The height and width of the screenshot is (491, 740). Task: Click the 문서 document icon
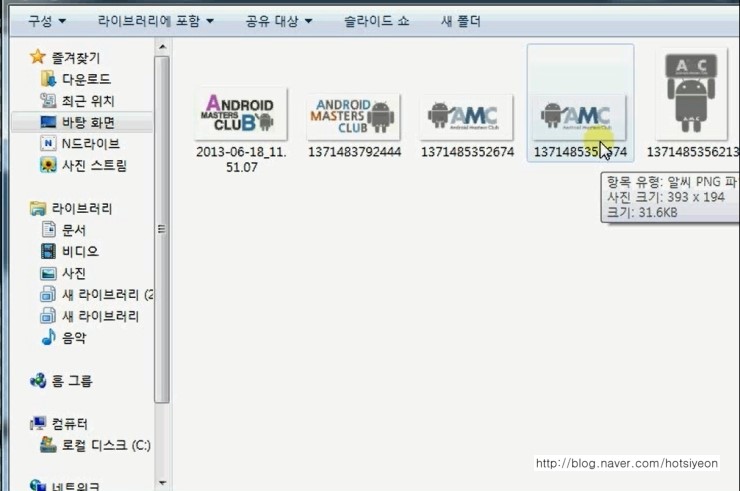[48, 229]
